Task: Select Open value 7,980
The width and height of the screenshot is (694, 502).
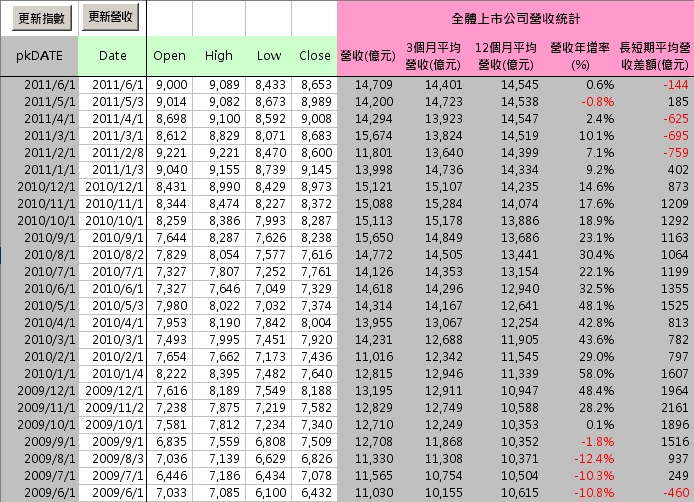Action: 170,305
